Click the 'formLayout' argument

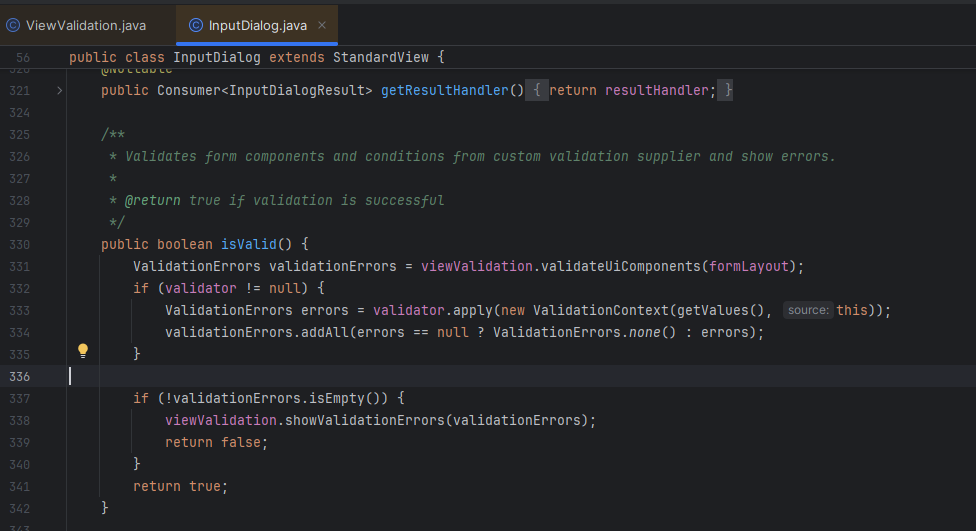pos(749,266)
